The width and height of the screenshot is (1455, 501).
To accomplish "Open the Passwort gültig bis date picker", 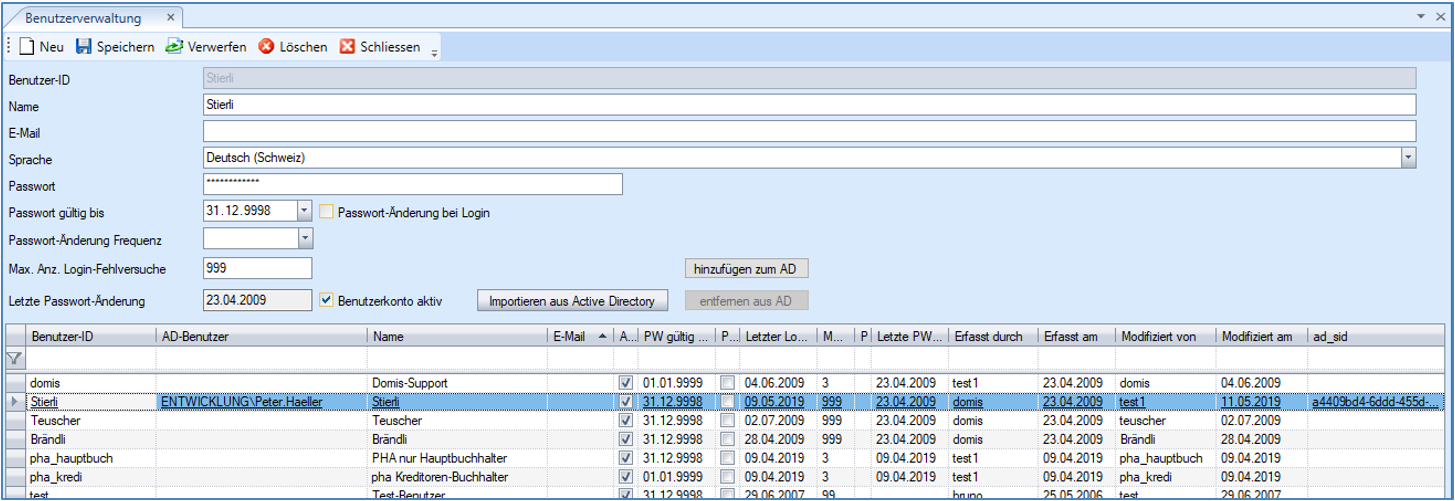I will pos(305,211).
